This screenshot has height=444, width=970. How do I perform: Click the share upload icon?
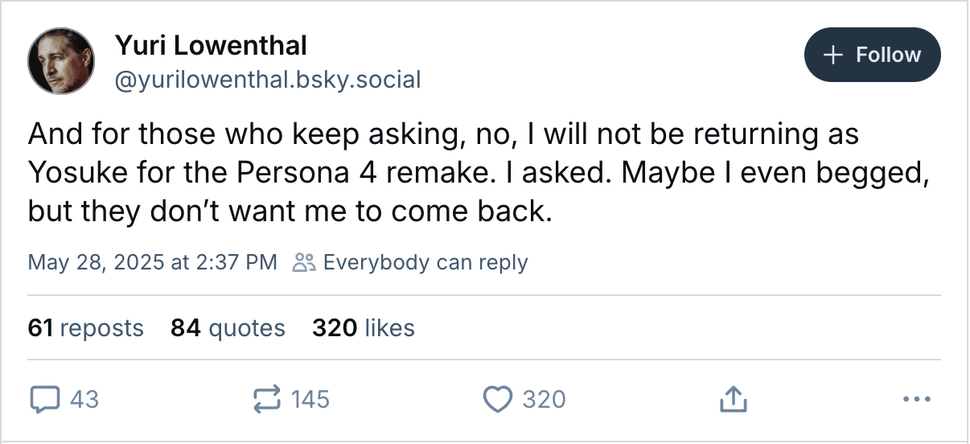[x=733, y=400]
